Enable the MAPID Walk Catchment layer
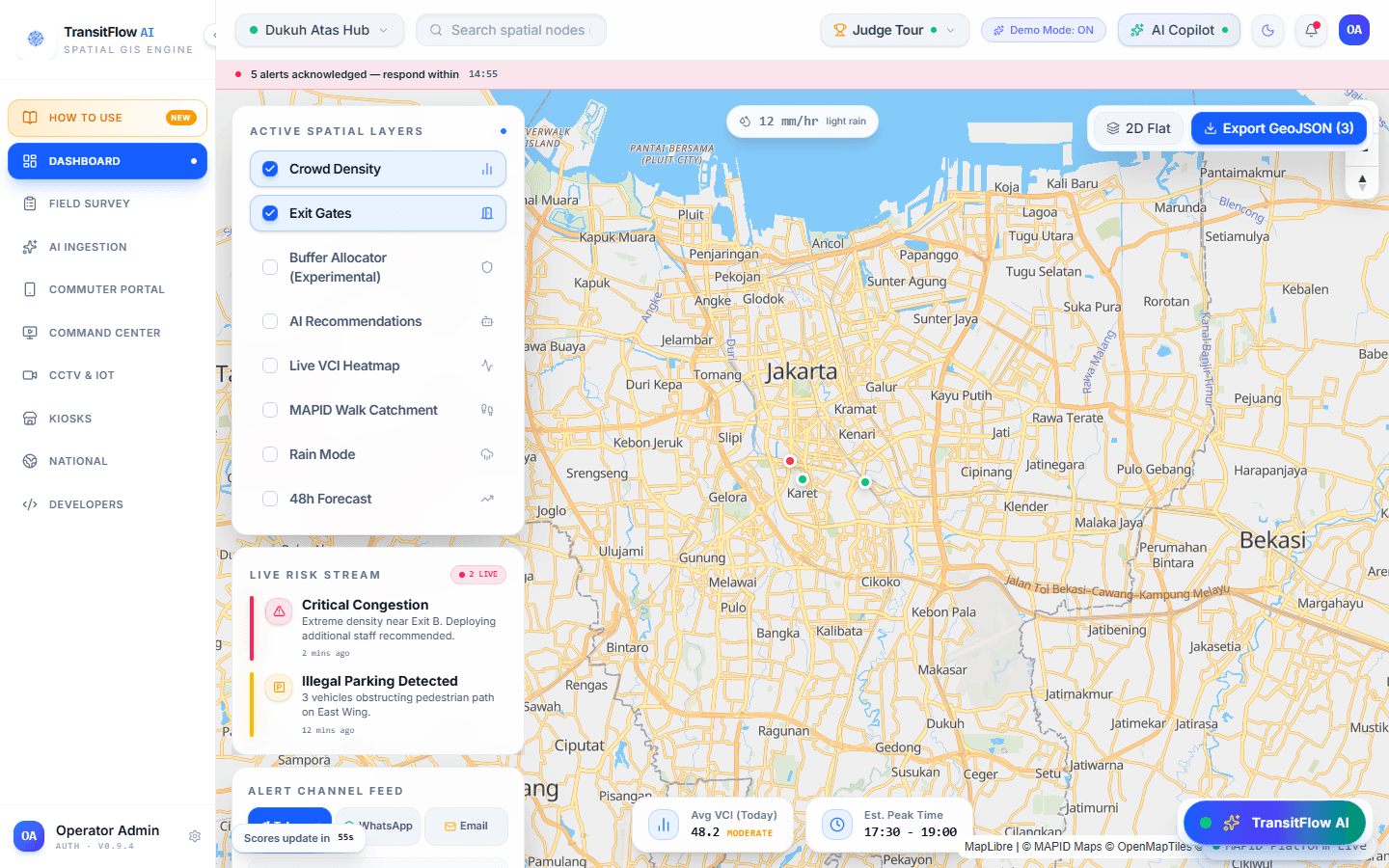This screenshot has height=868, width=1389. tap(270, 410)
